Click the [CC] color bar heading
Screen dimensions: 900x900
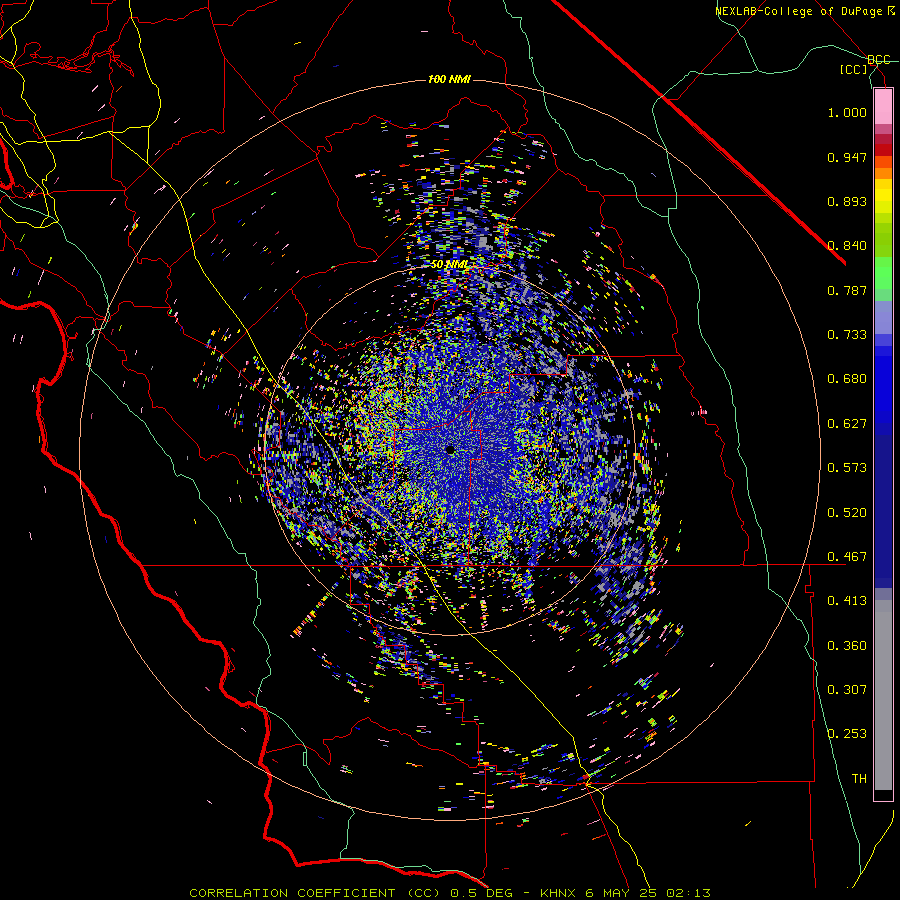[853, 69]
